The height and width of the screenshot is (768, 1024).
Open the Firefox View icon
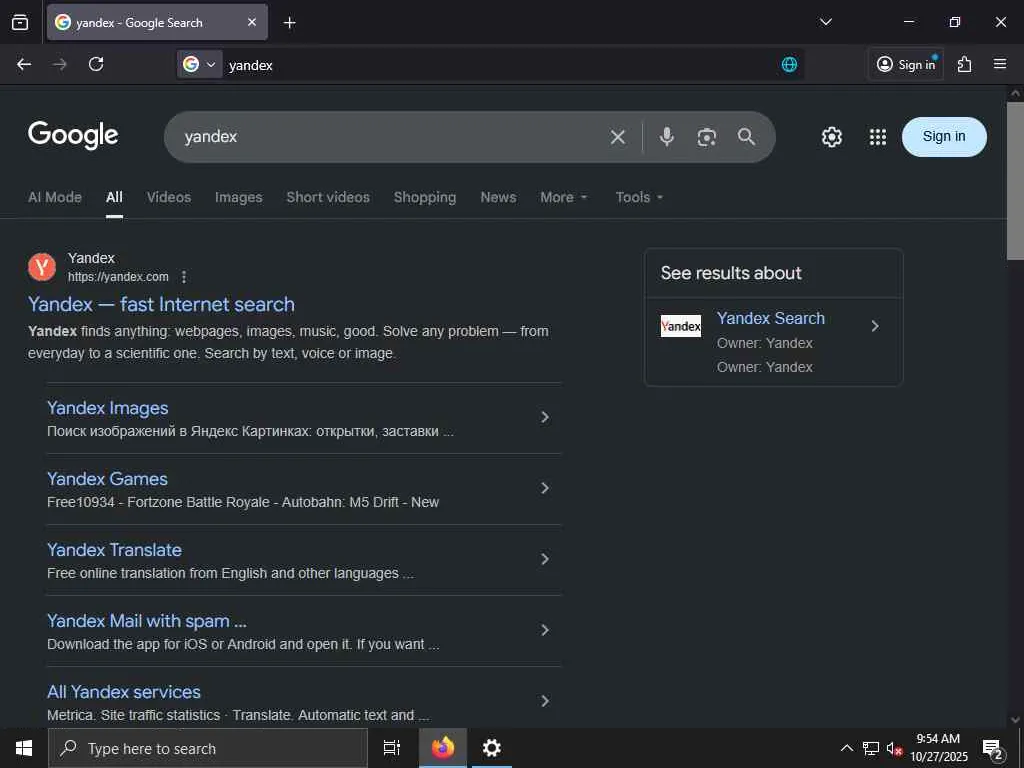(x=20, y=22)
